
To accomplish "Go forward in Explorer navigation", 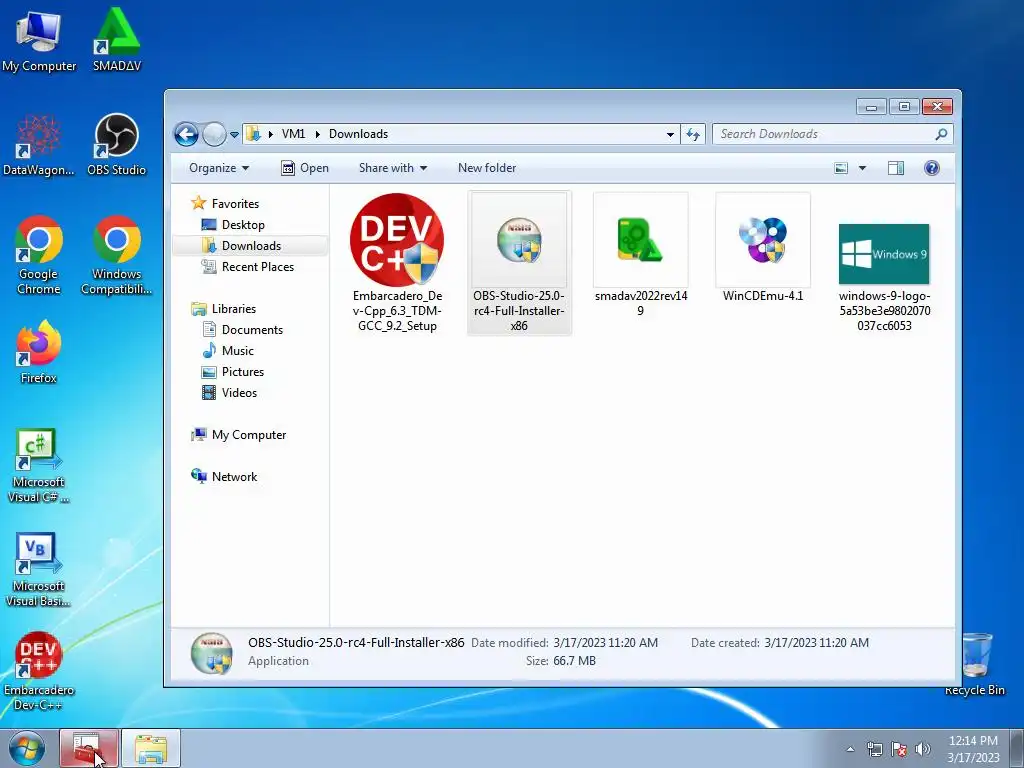I will pyautogui.click(x=214, y=135).
